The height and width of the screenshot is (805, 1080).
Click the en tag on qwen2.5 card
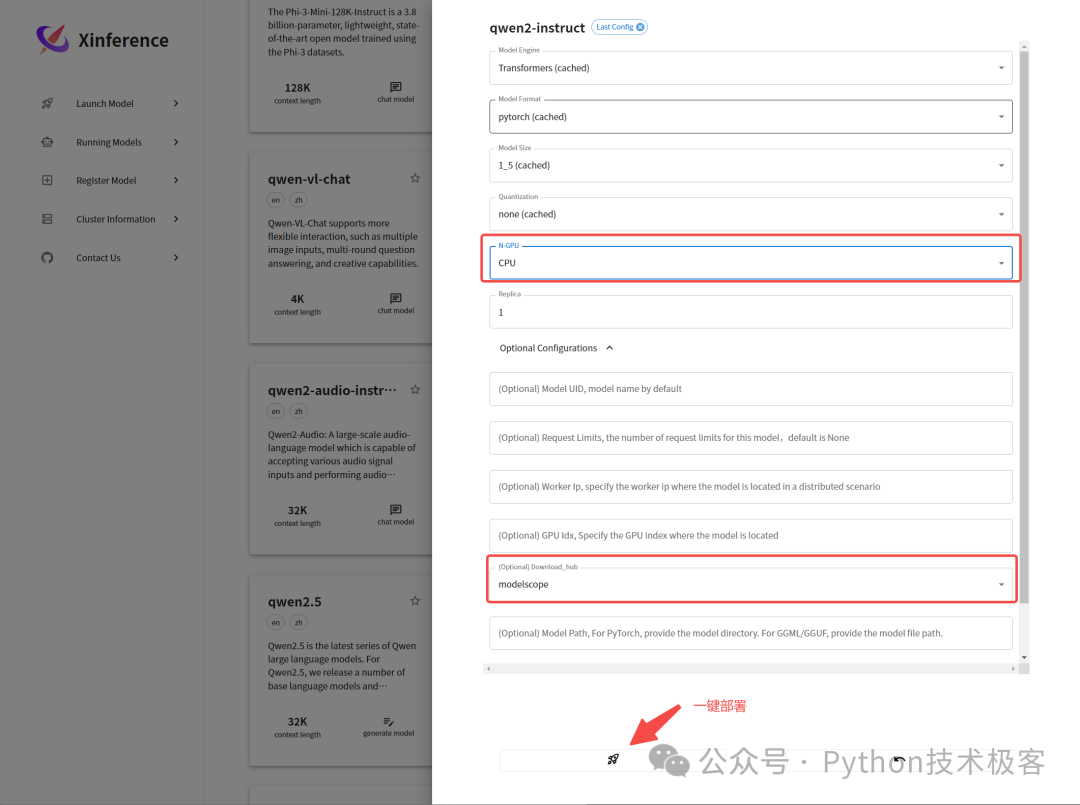(276, 623)
